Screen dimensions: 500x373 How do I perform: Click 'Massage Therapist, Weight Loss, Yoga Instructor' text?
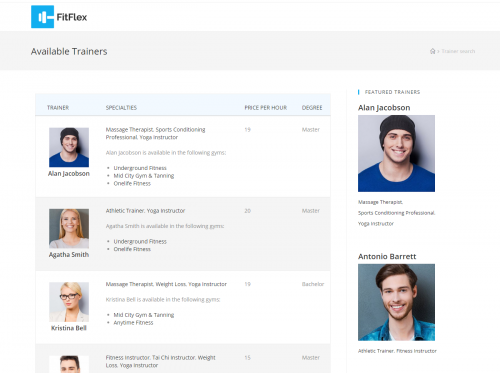pos(166,284)
